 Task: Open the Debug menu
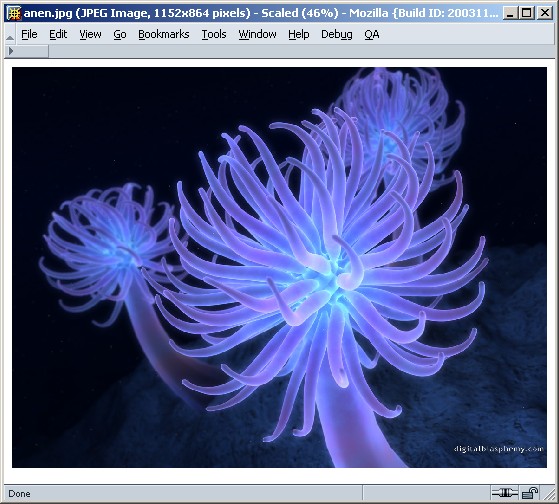click(x=337, y=34)
